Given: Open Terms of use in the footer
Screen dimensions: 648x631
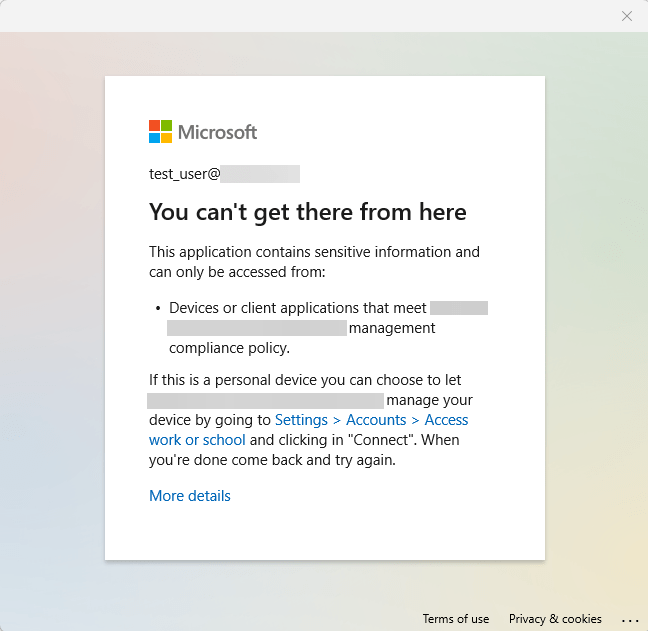Looking at the screenshot, I should pyautogui.click(x=455, y=619).
